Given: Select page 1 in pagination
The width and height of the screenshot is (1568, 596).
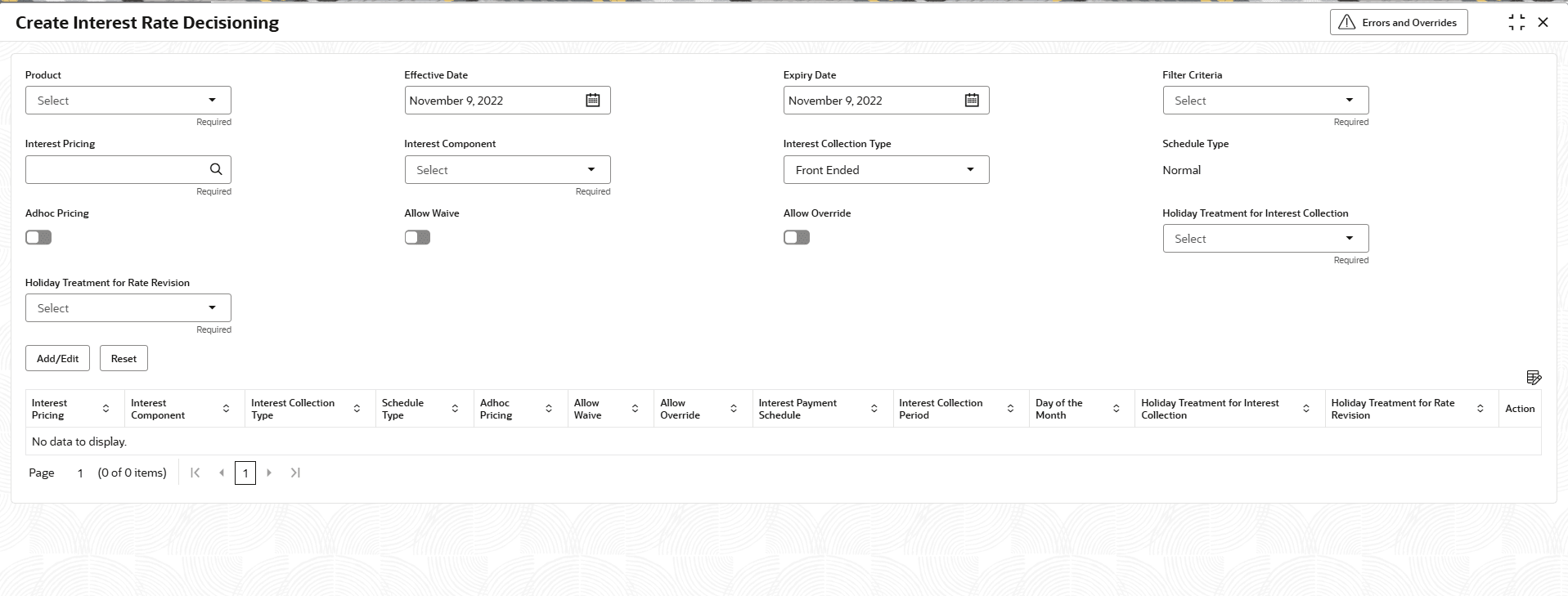Looking at the screenshot, I should pyautogui.click(x=245, y=473).
